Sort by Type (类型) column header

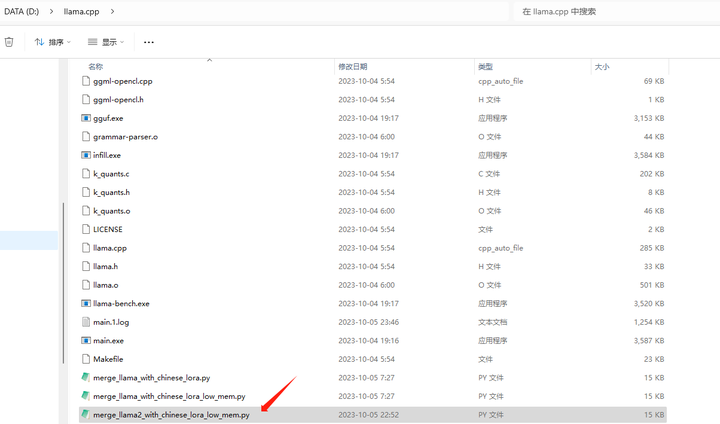pos(485,67)
